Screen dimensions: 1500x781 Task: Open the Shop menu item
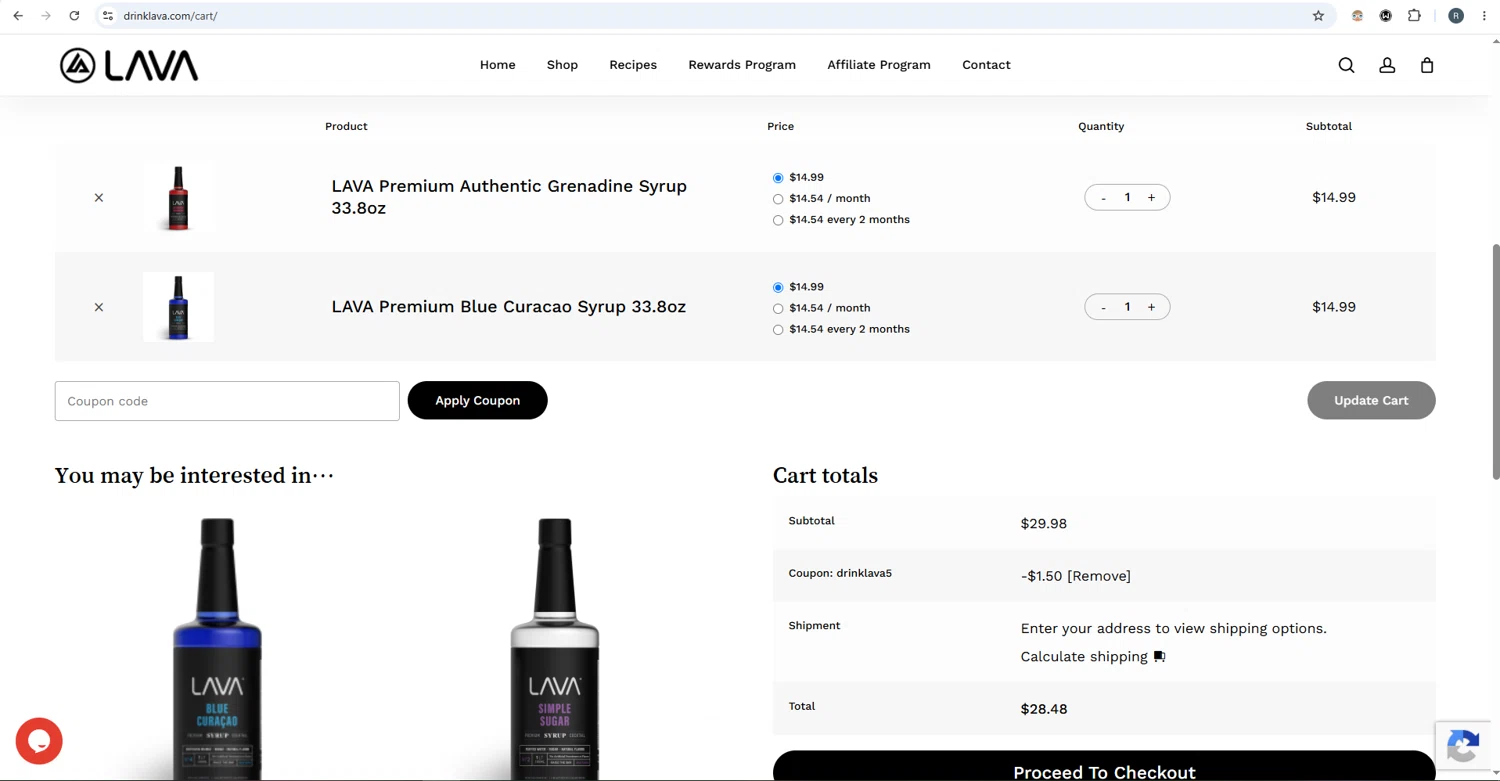pos(562,65)
